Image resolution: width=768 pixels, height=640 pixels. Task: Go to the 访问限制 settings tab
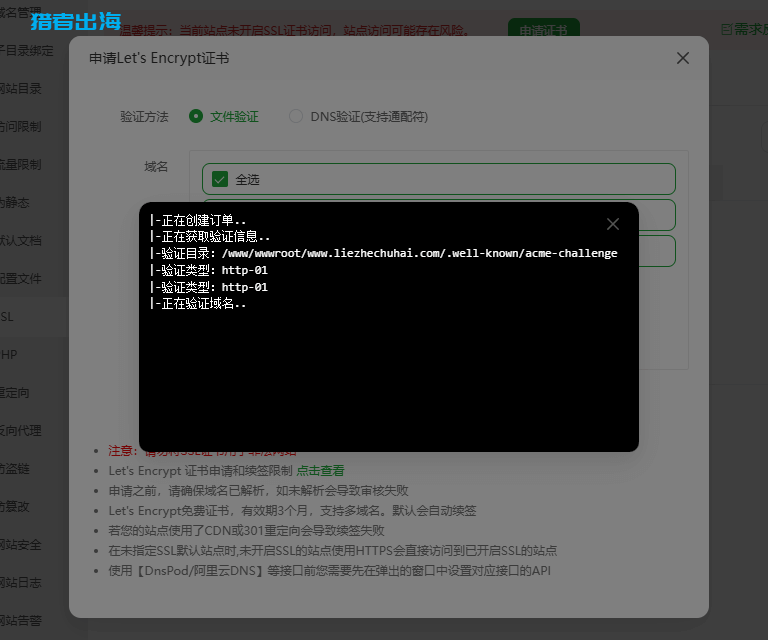pos(21,126)
